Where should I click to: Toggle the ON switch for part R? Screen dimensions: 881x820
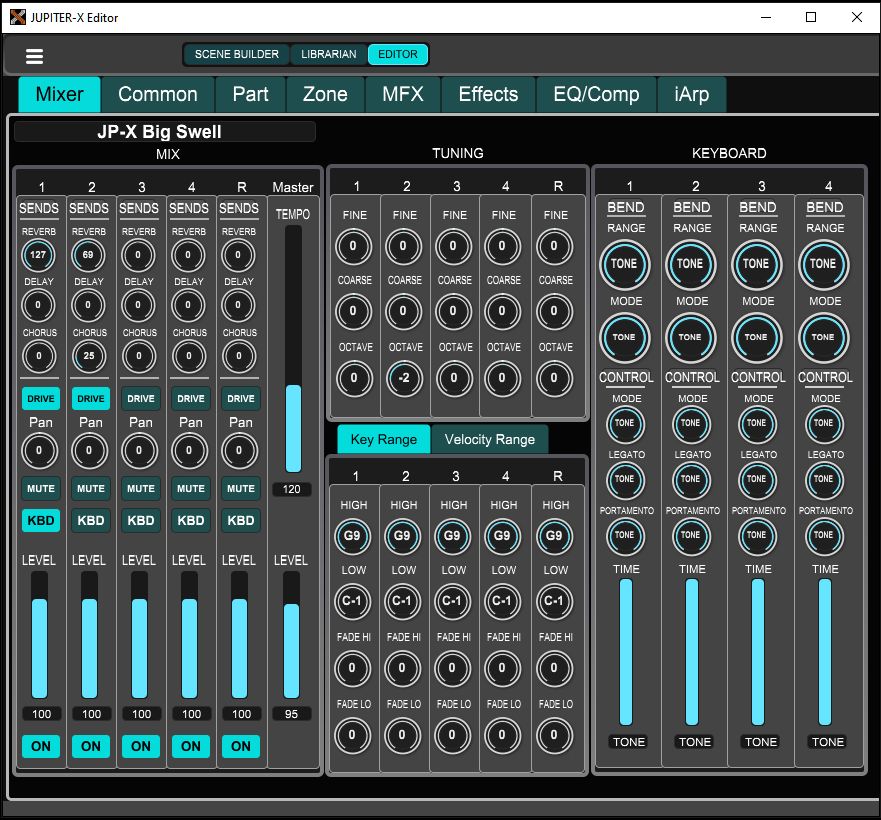click(241, 746)
